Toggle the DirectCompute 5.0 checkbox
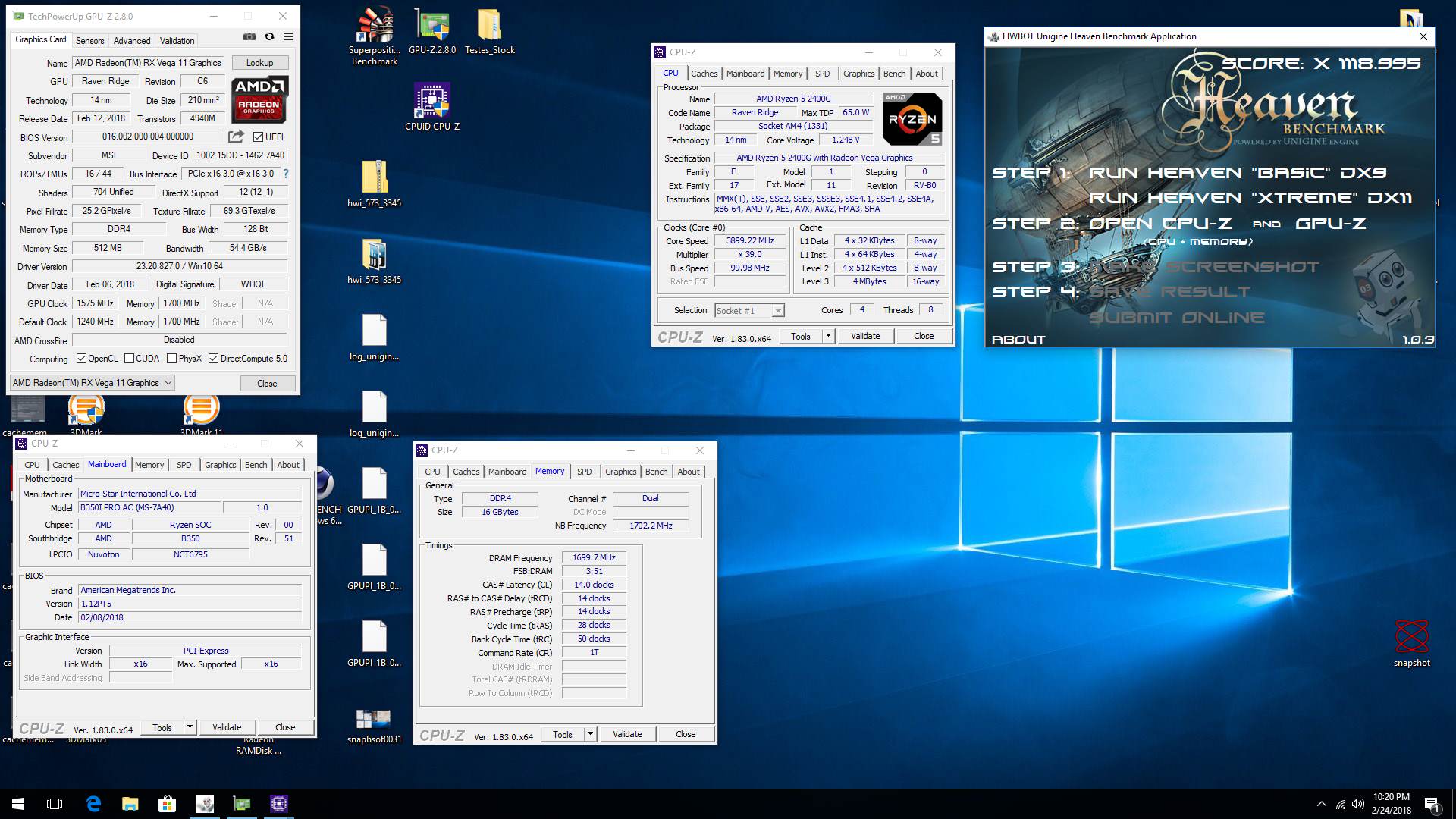Viewport: 1456px width, 819px height. tap(213, 359)
